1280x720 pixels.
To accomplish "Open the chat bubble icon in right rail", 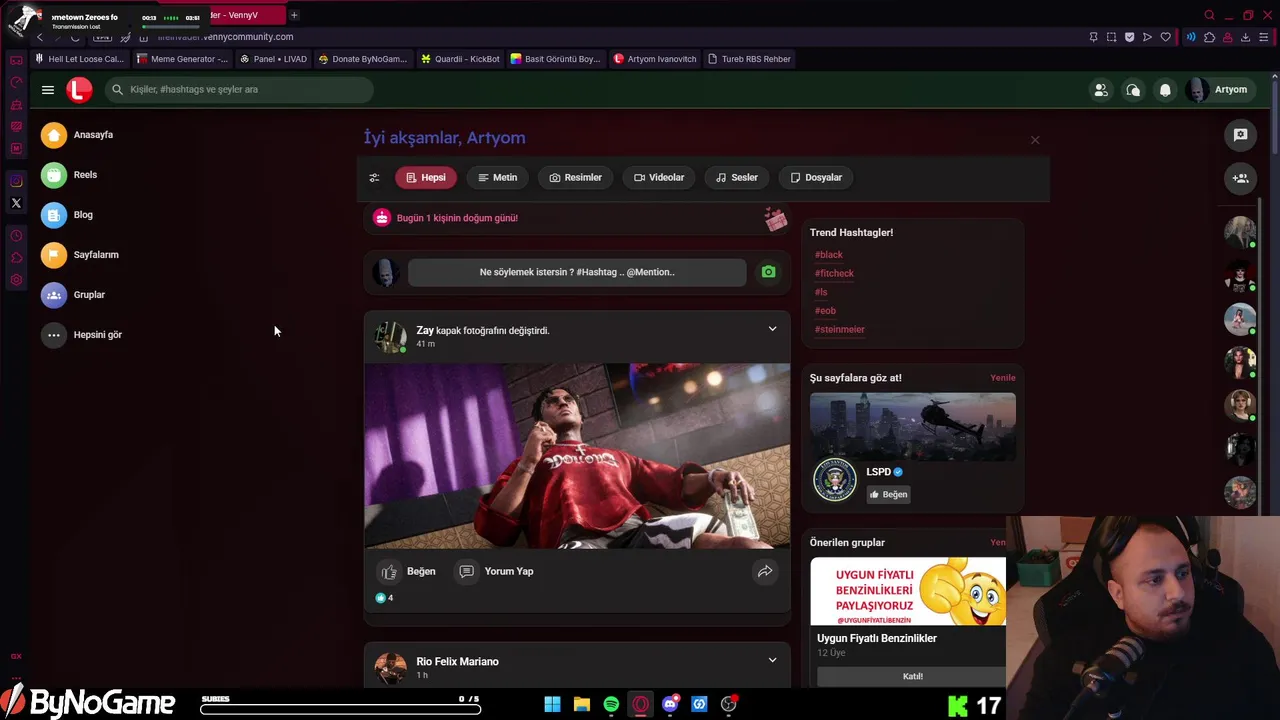I will click(x=1240, y=135).
